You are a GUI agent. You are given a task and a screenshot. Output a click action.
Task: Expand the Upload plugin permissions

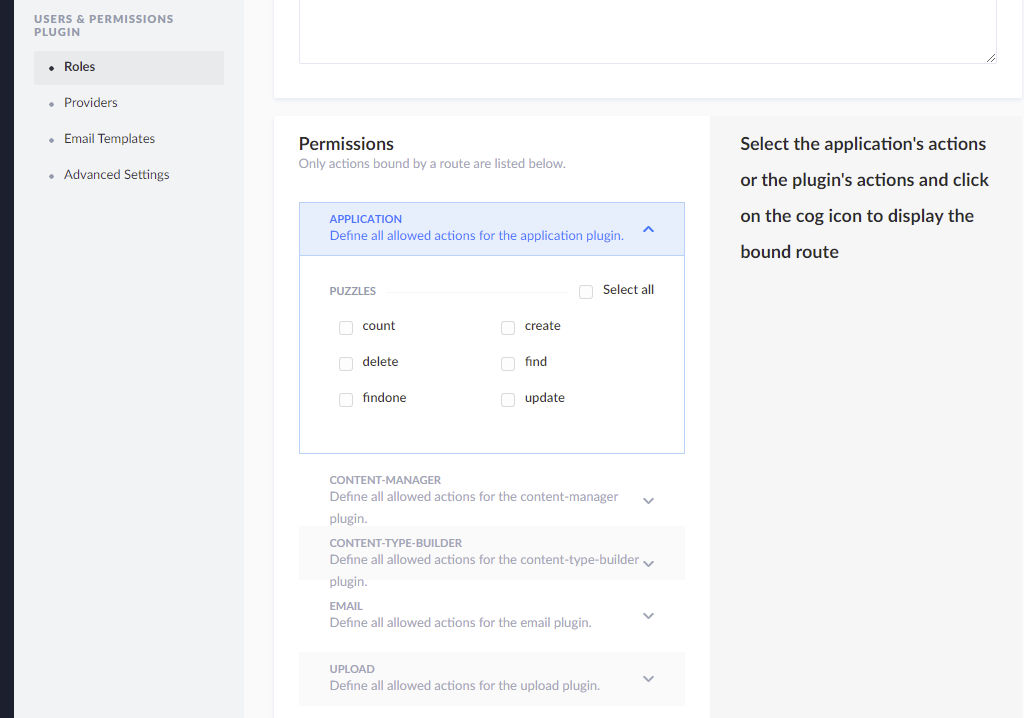(464, 677)
